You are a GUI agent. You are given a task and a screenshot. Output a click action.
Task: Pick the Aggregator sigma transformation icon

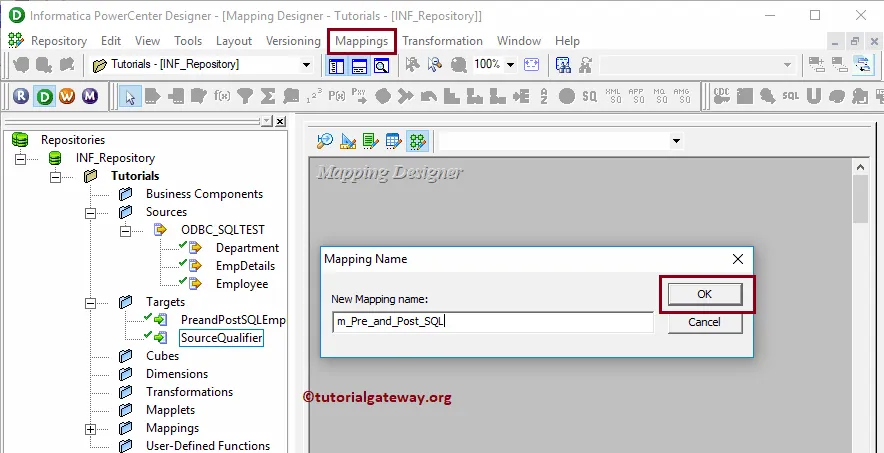point(268,96)
